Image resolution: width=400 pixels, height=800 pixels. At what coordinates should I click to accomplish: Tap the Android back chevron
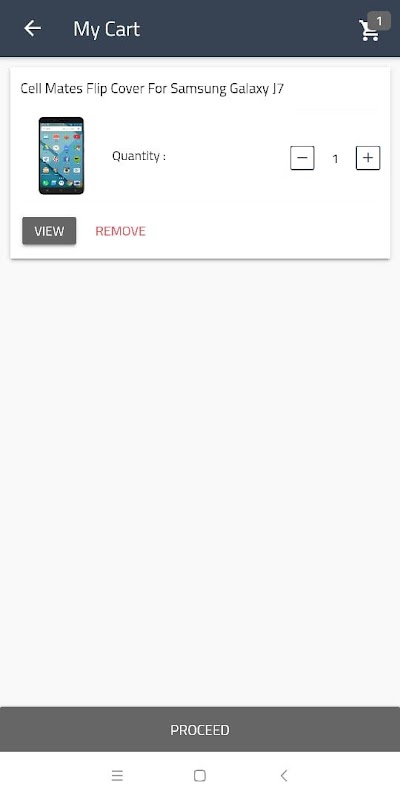coord(284,776)
